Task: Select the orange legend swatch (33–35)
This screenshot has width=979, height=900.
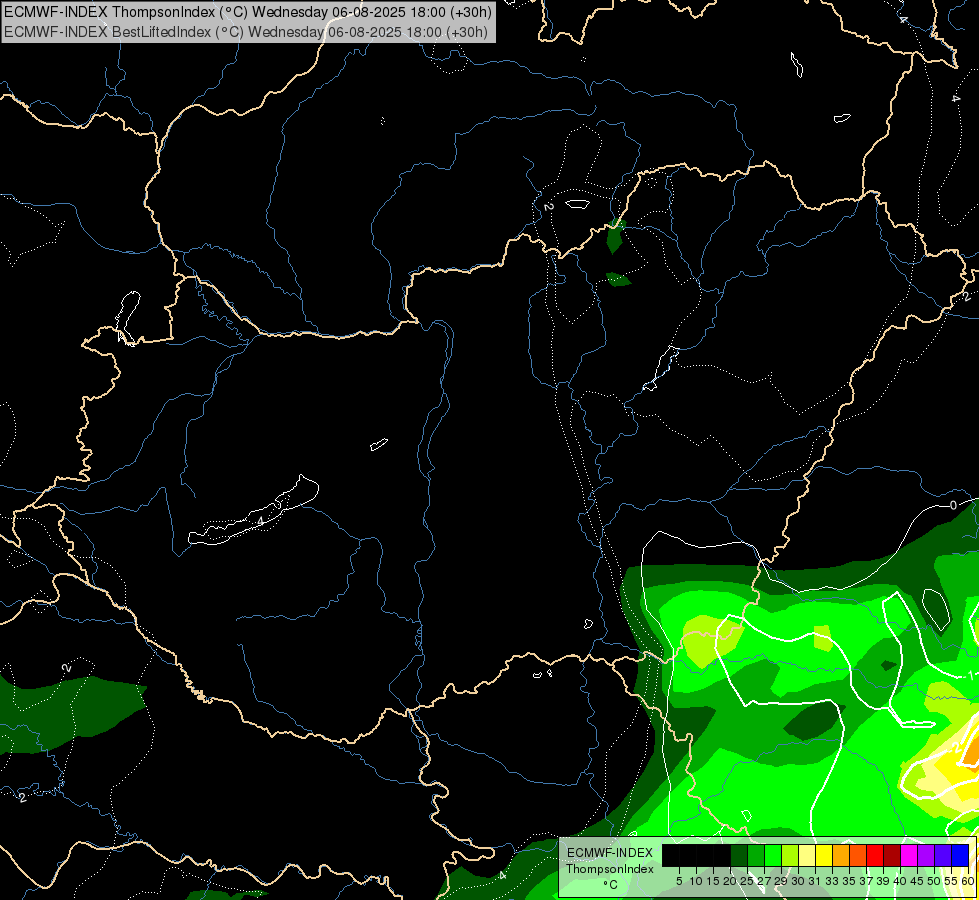Action: pos(841,856)
